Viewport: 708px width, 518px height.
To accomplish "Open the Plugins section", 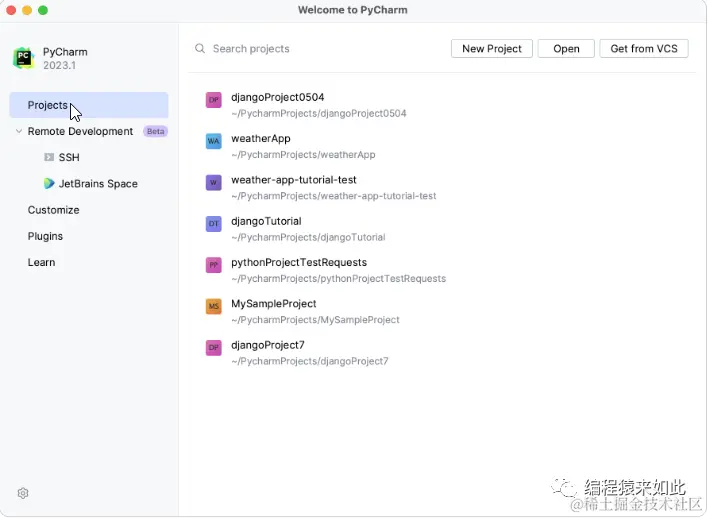I will pos(45,236).
